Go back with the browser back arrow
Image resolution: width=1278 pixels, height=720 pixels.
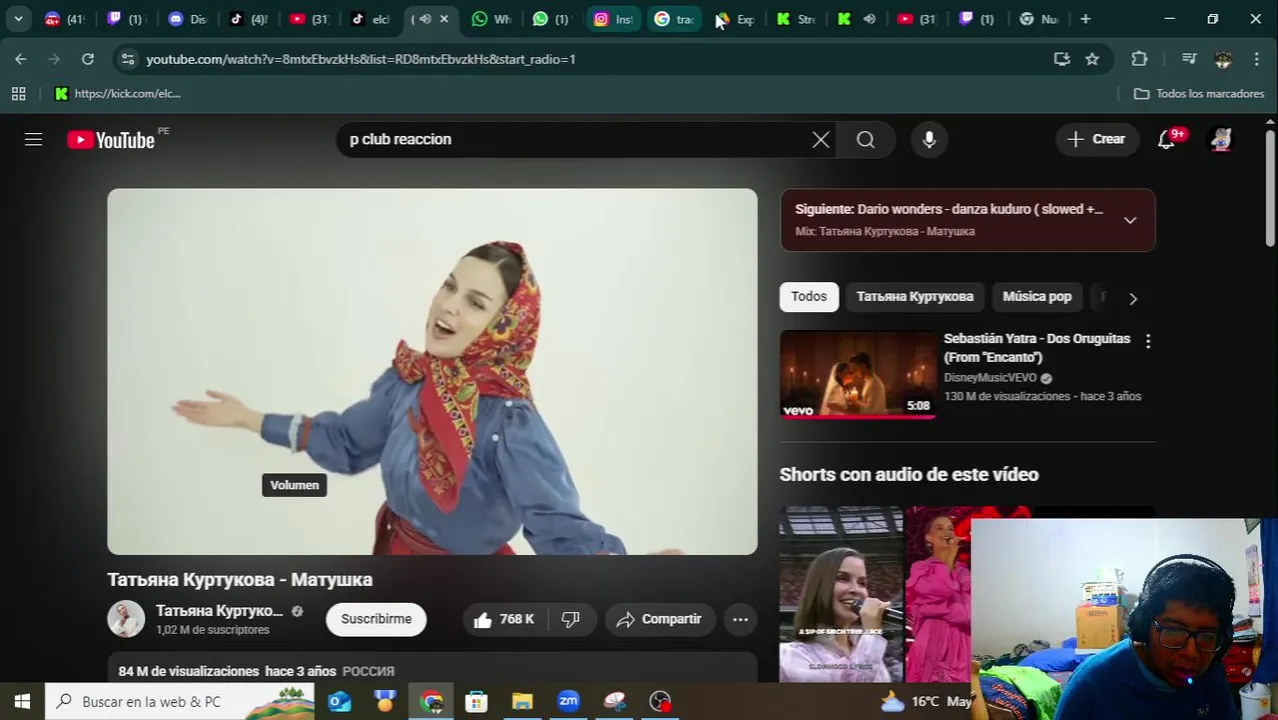[x=21, y=59]
